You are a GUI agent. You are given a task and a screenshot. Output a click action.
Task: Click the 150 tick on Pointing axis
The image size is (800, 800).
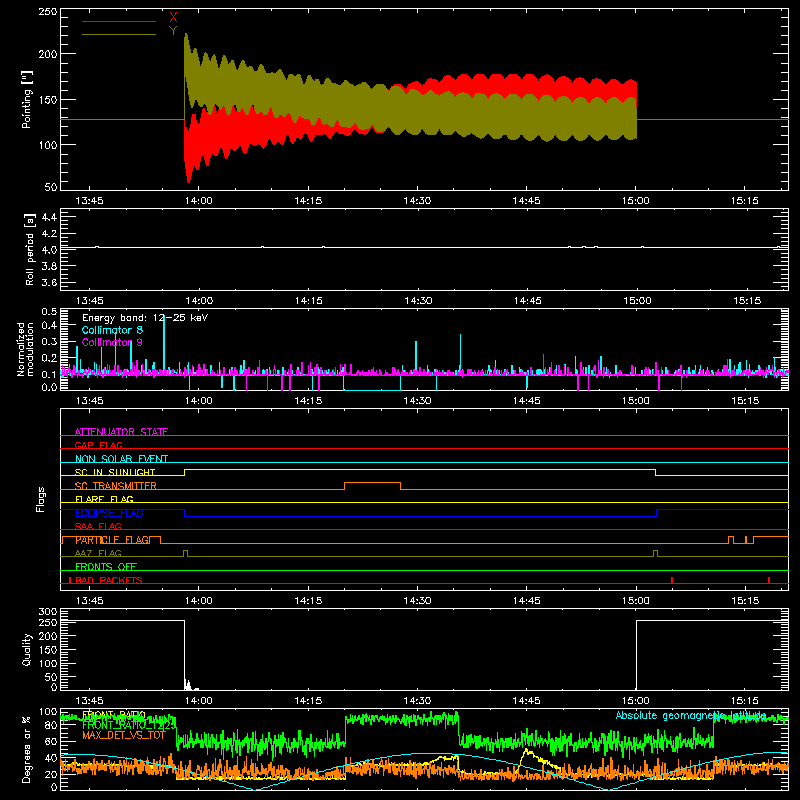click(48, 99)
